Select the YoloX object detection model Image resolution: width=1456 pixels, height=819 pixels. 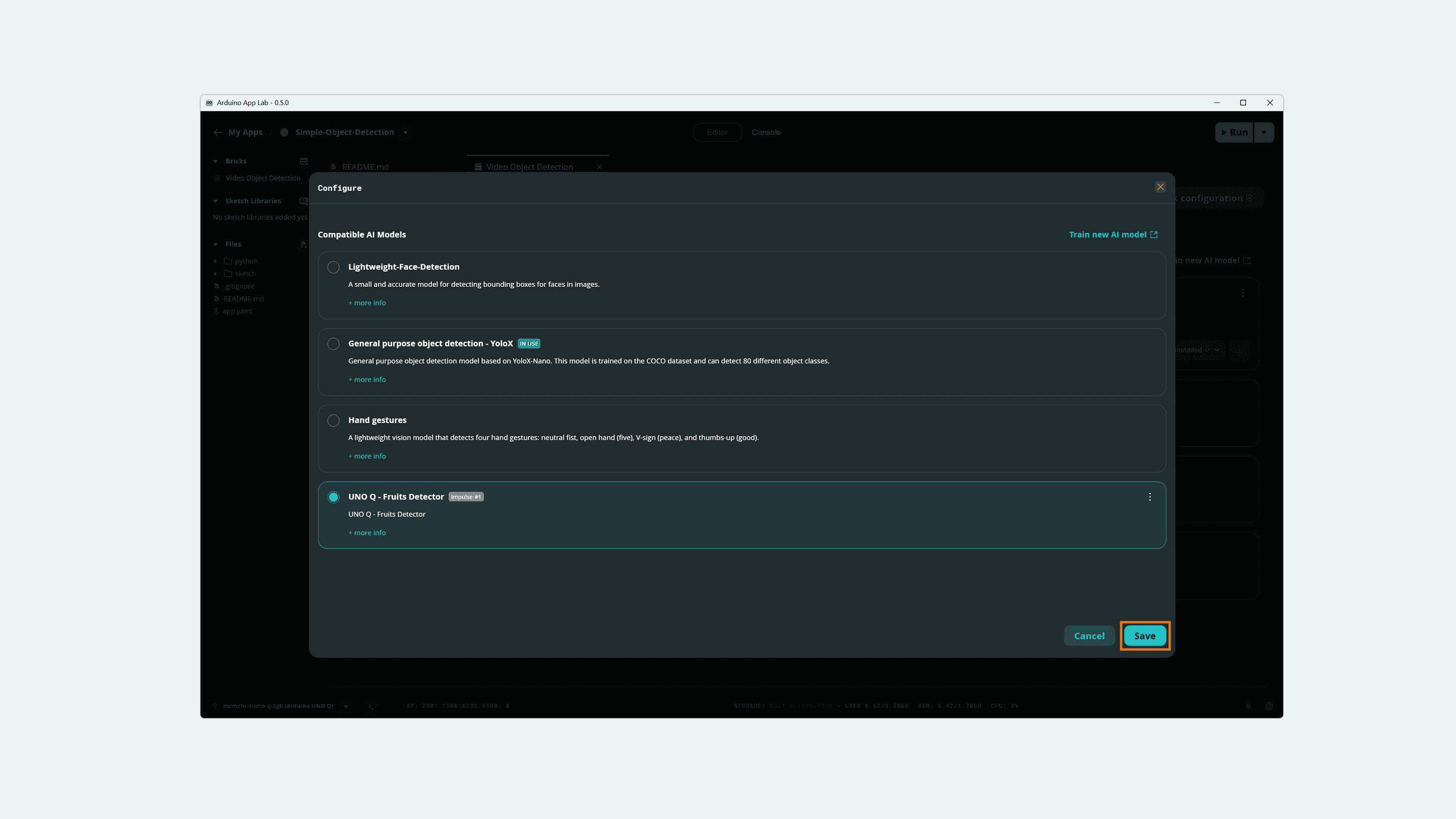pos(334,344)
